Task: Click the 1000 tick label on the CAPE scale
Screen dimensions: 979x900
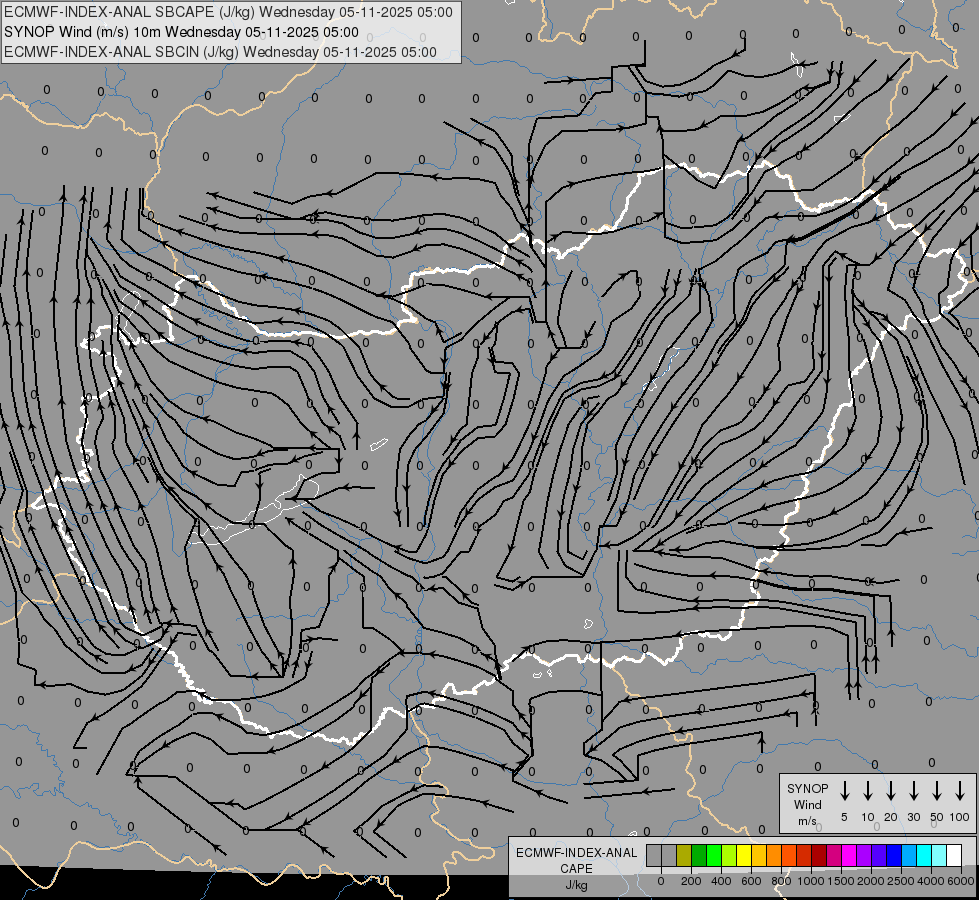Action: click(x=811, y=881)
